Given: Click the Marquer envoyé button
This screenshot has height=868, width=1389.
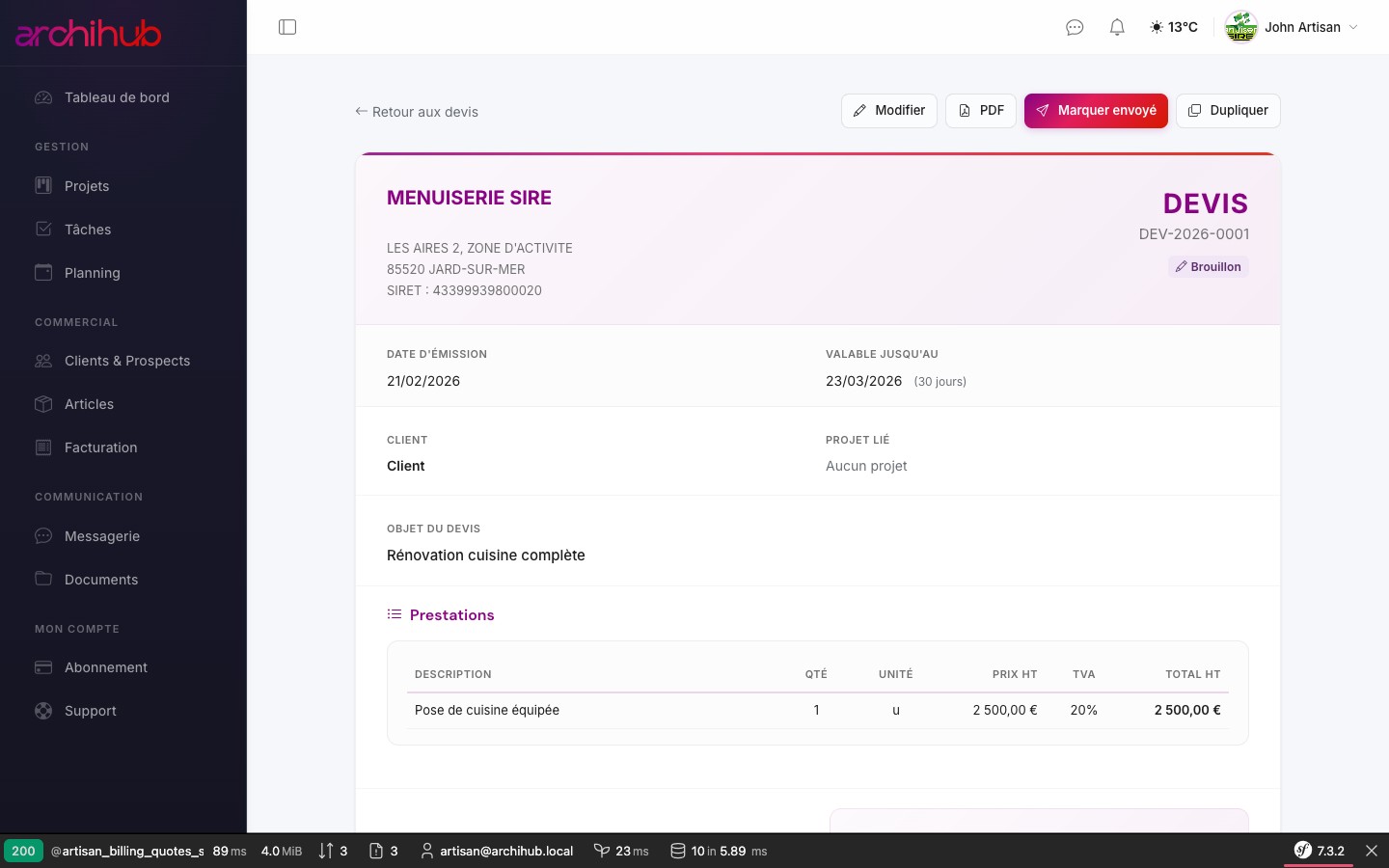Looking at the screenshot, I should [x=1096, y=110].
